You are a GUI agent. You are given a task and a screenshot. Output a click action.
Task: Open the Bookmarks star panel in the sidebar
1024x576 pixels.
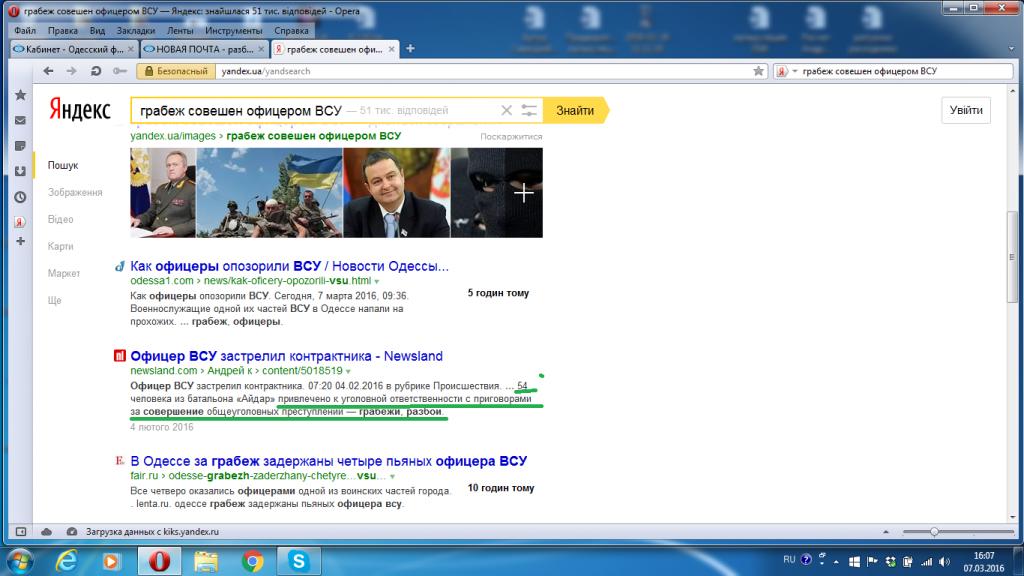click(20, 95)
